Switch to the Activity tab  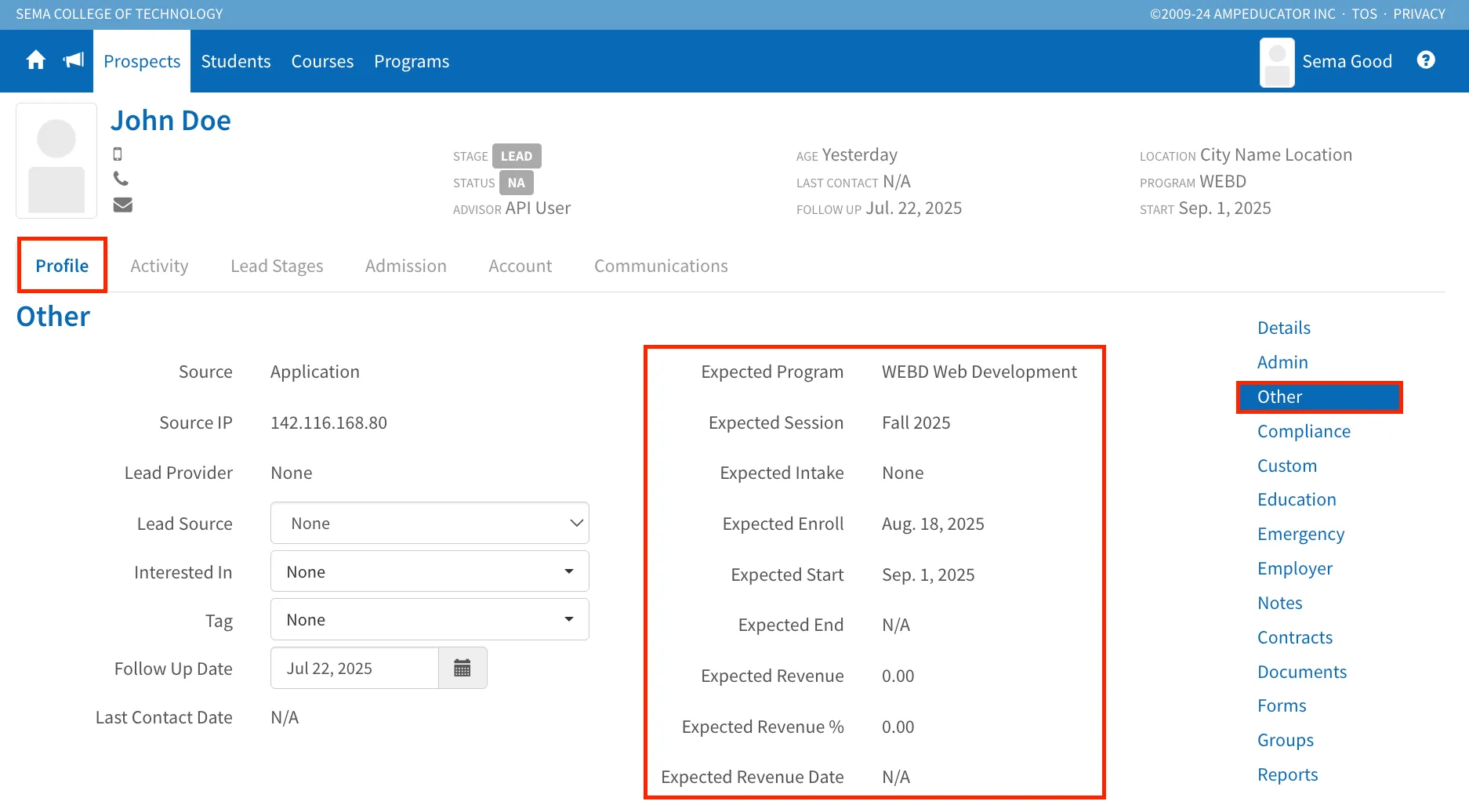click(x=159, y=266)
